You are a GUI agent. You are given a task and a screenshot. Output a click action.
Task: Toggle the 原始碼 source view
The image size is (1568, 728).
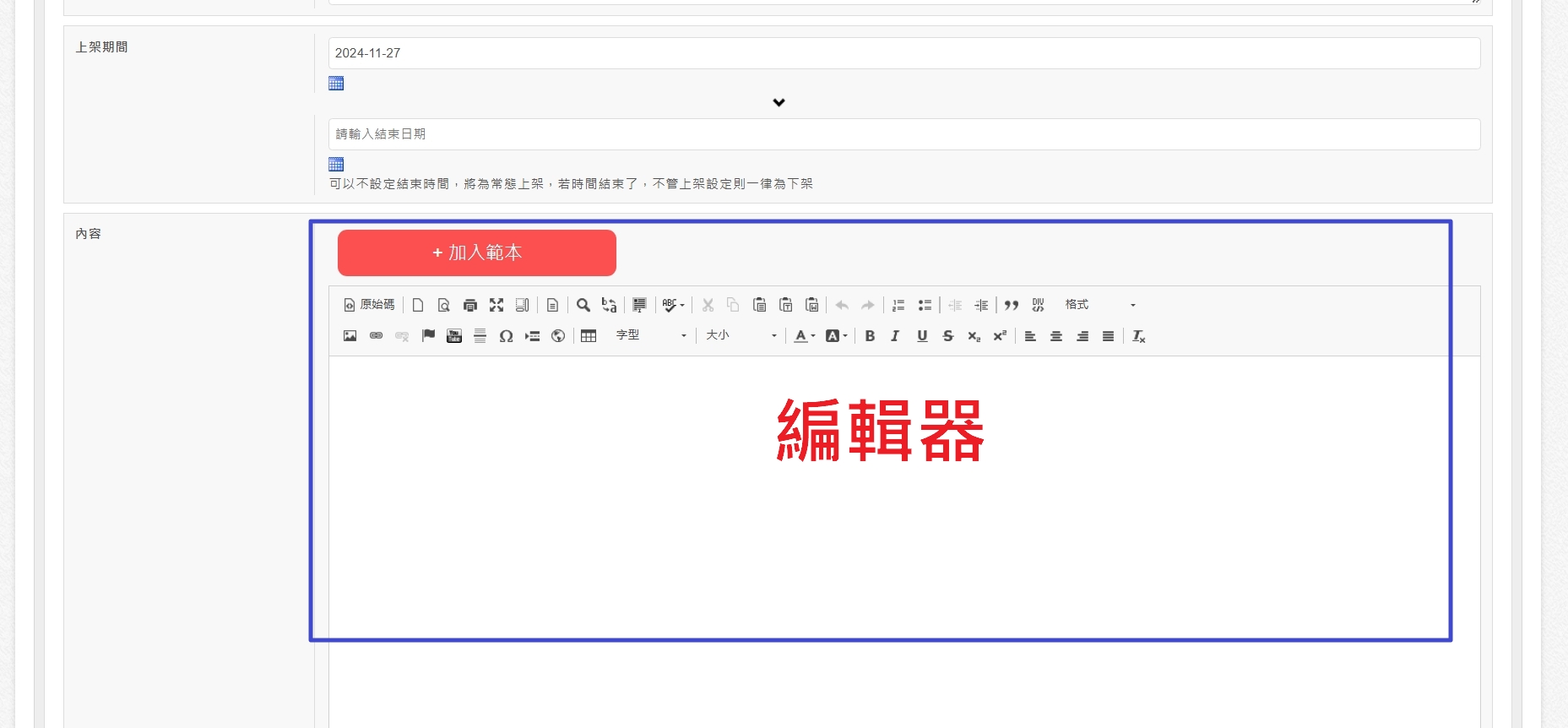(369, 305)
